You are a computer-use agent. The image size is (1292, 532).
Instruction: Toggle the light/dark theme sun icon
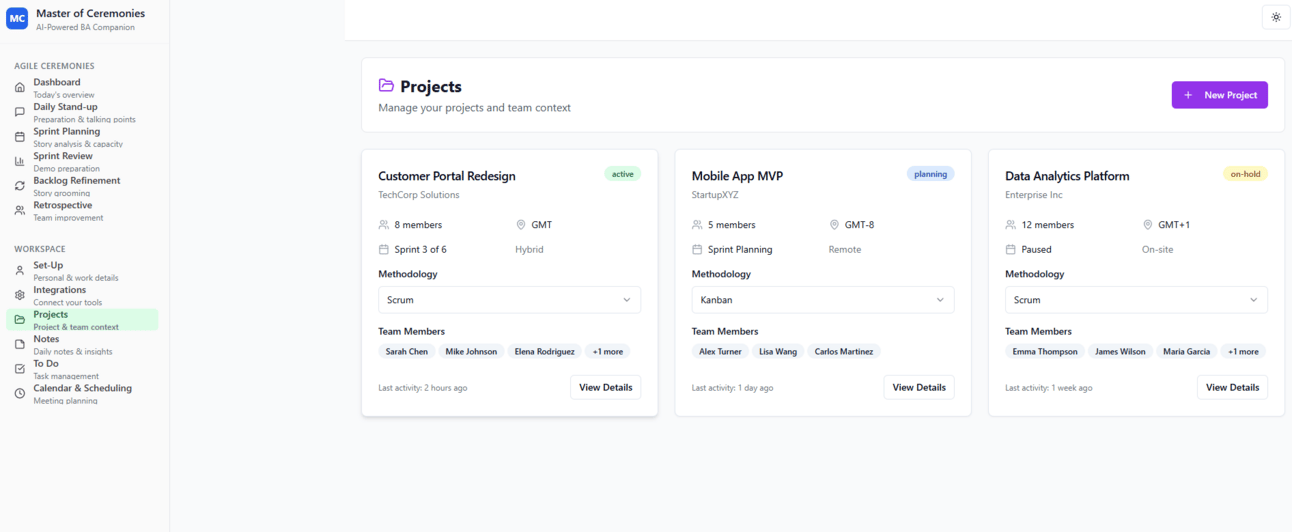click(x=1276, y=17)
